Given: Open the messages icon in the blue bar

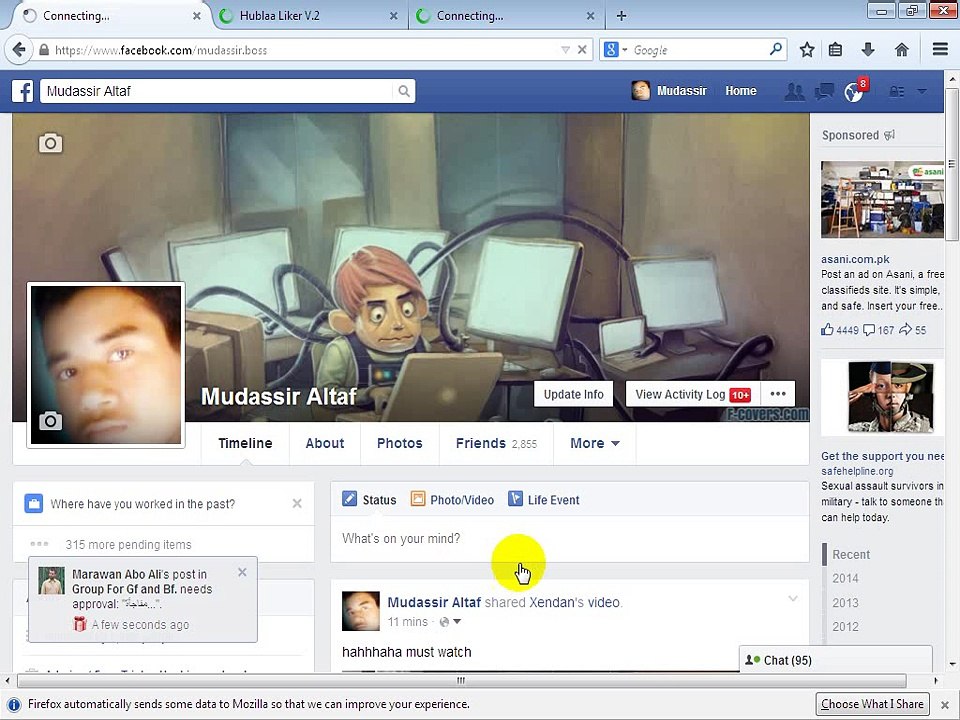Looking at the screenshot, I should click(x=824, y=92).
